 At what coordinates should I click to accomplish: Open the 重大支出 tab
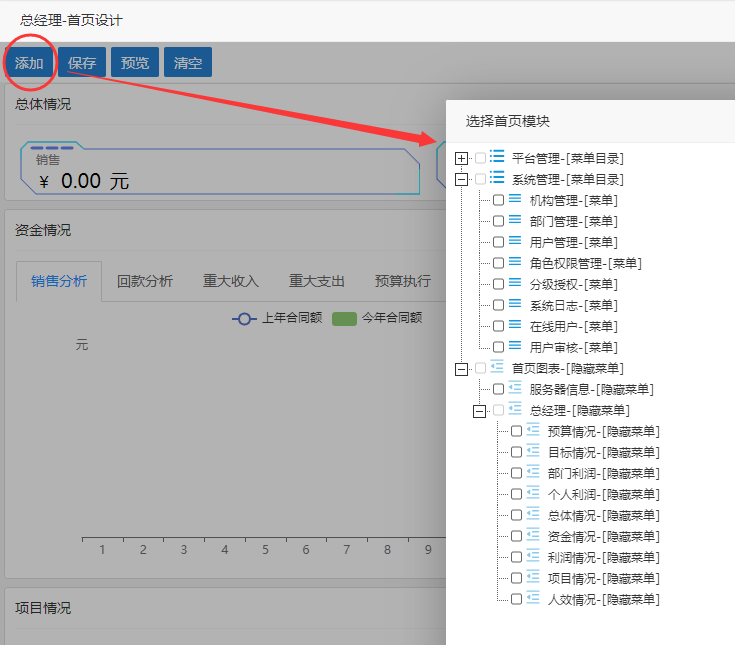pyautogui.click(x=316, y=281)
